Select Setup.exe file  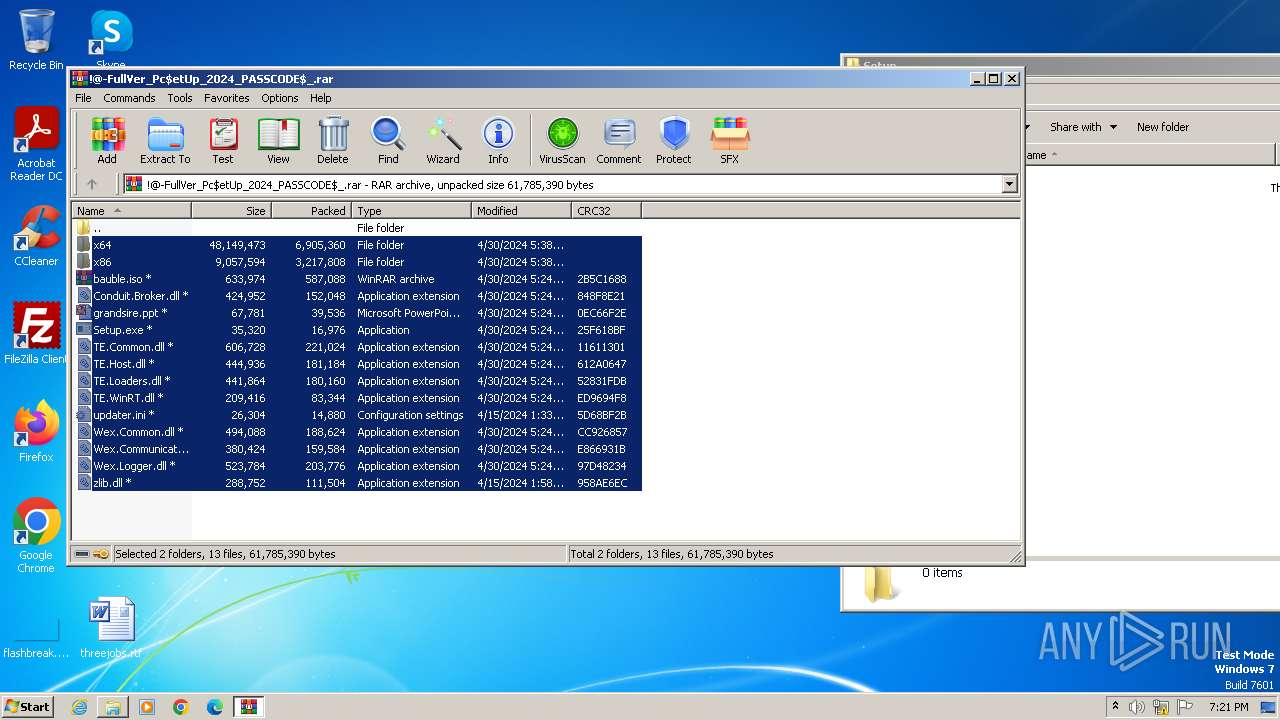click(358, 330)
